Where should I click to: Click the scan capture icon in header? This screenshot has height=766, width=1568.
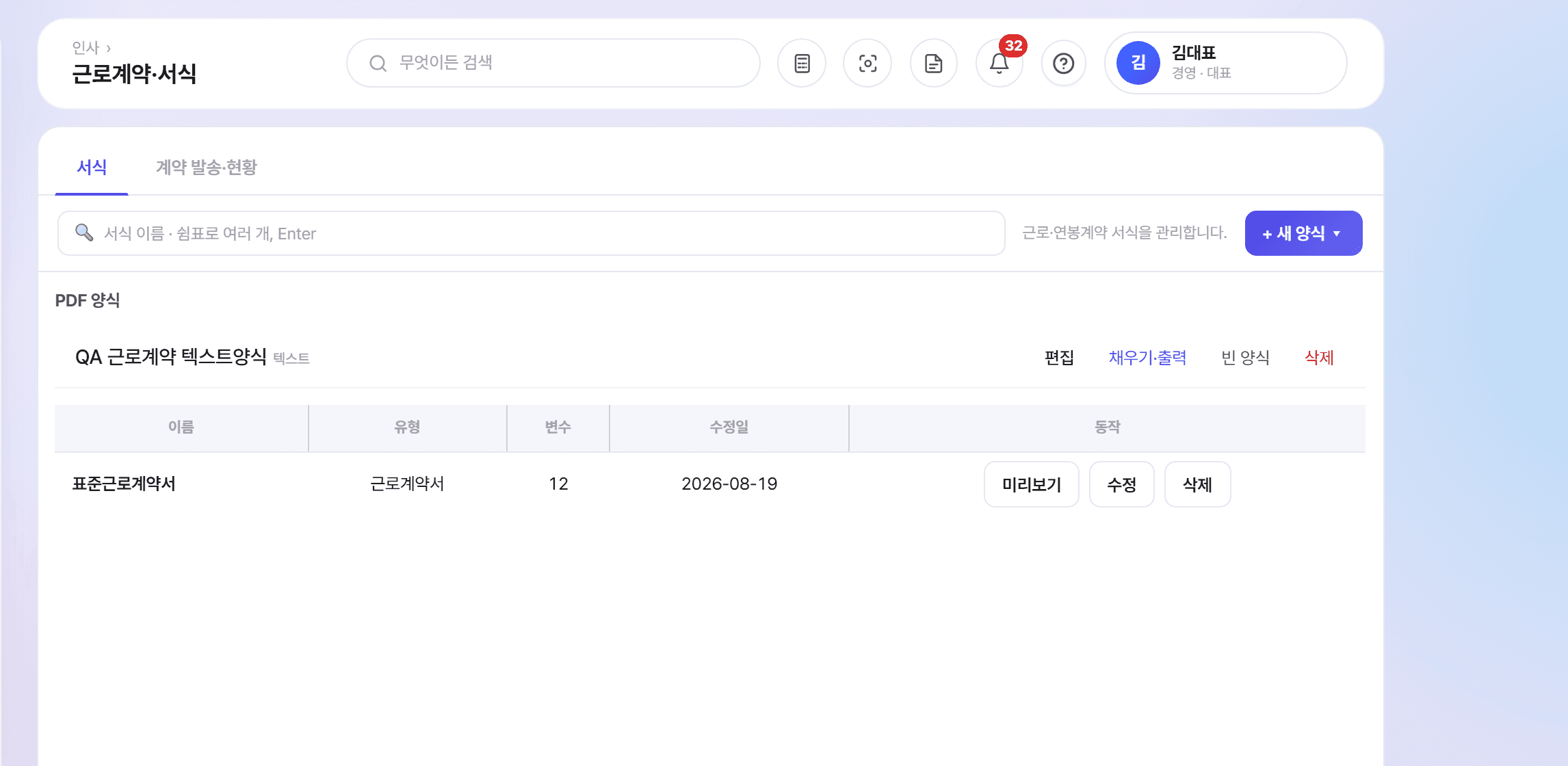(x=867, y=64)
